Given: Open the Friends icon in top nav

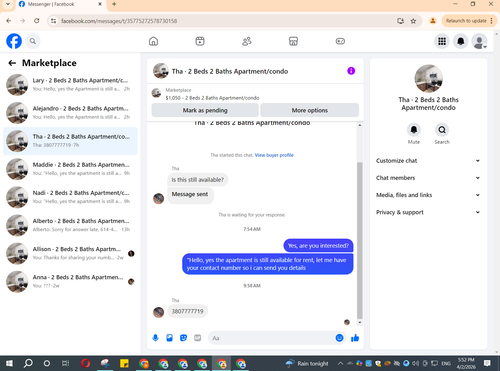Looking at the screenshot, I should 247,41.
